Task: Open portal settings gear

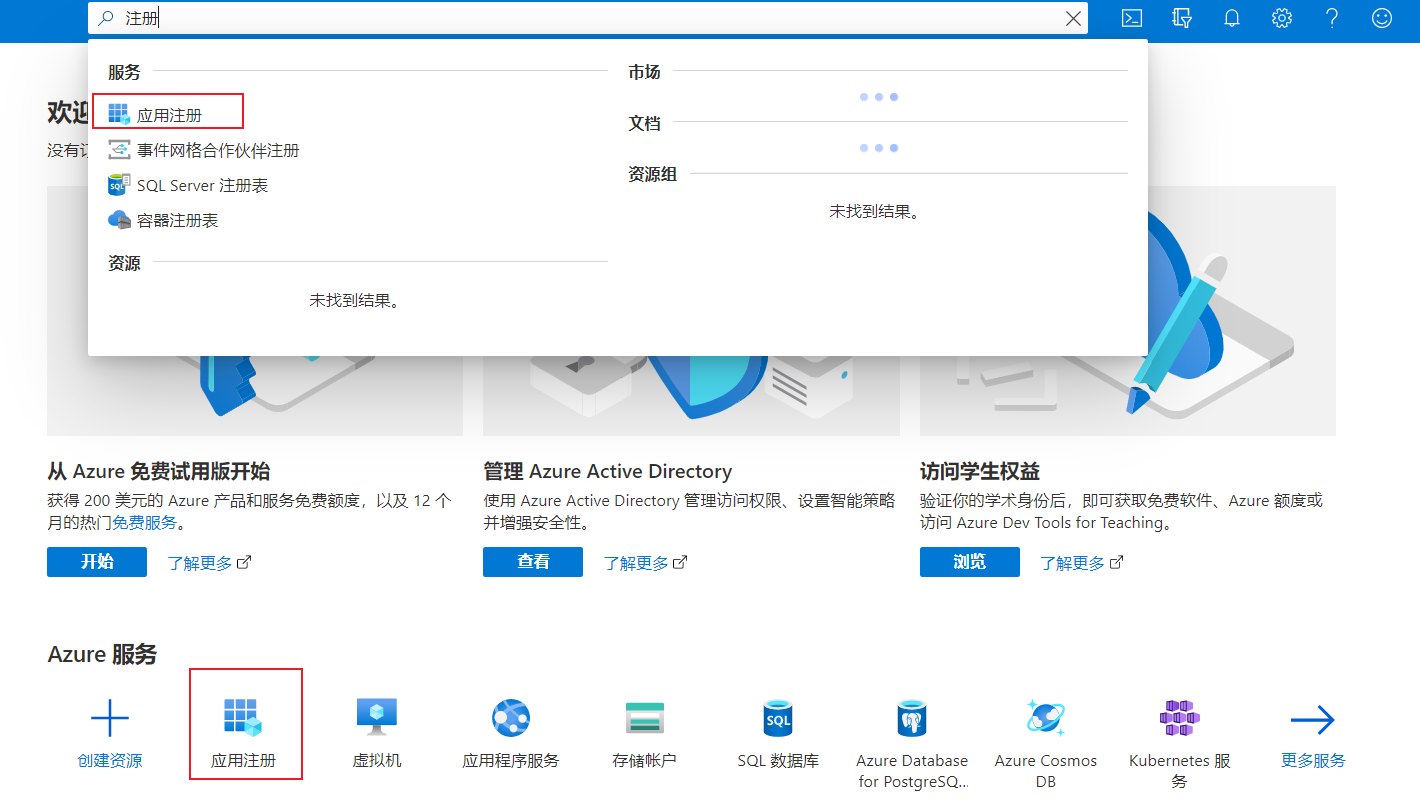Action: coord(1282,18)
